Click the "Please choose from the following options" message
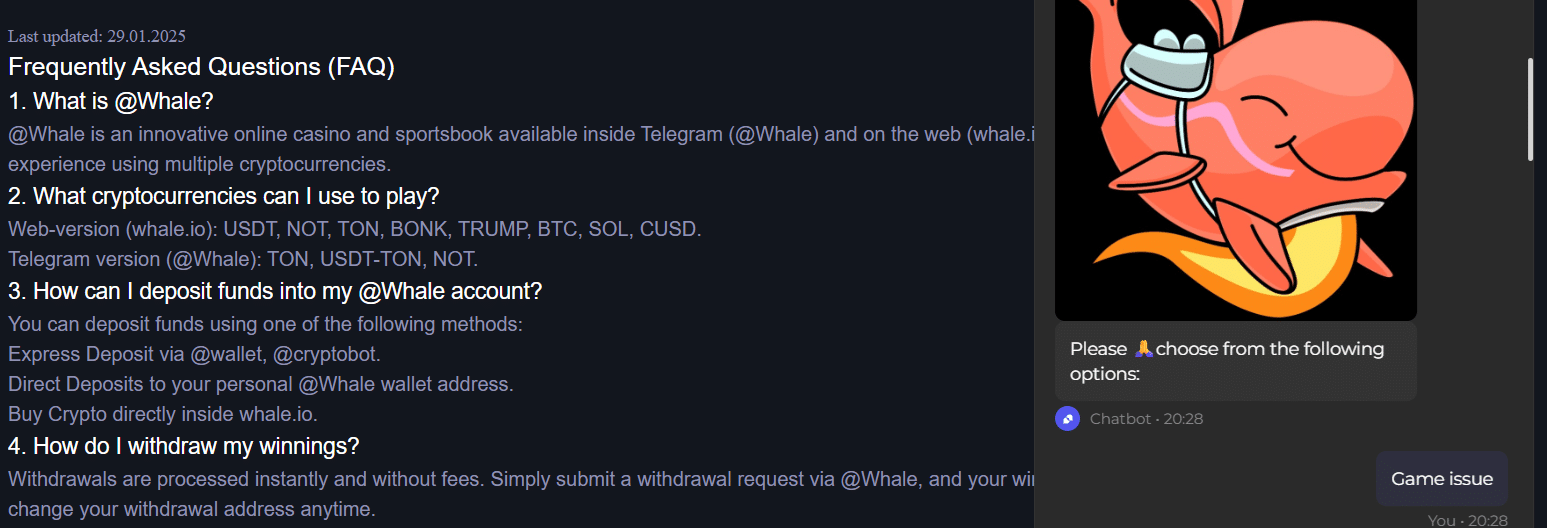Viewport: 1547px width, 528px height. [1235, 361]
